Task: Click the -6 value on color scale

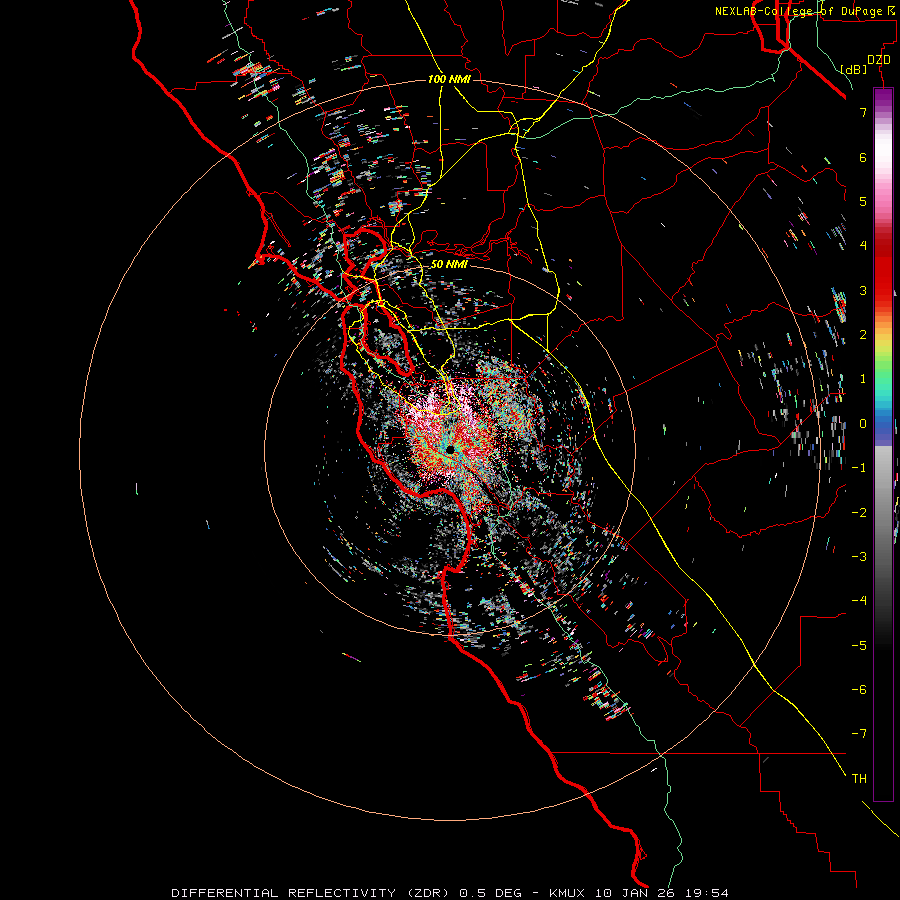Action: (x=859, y=690)
